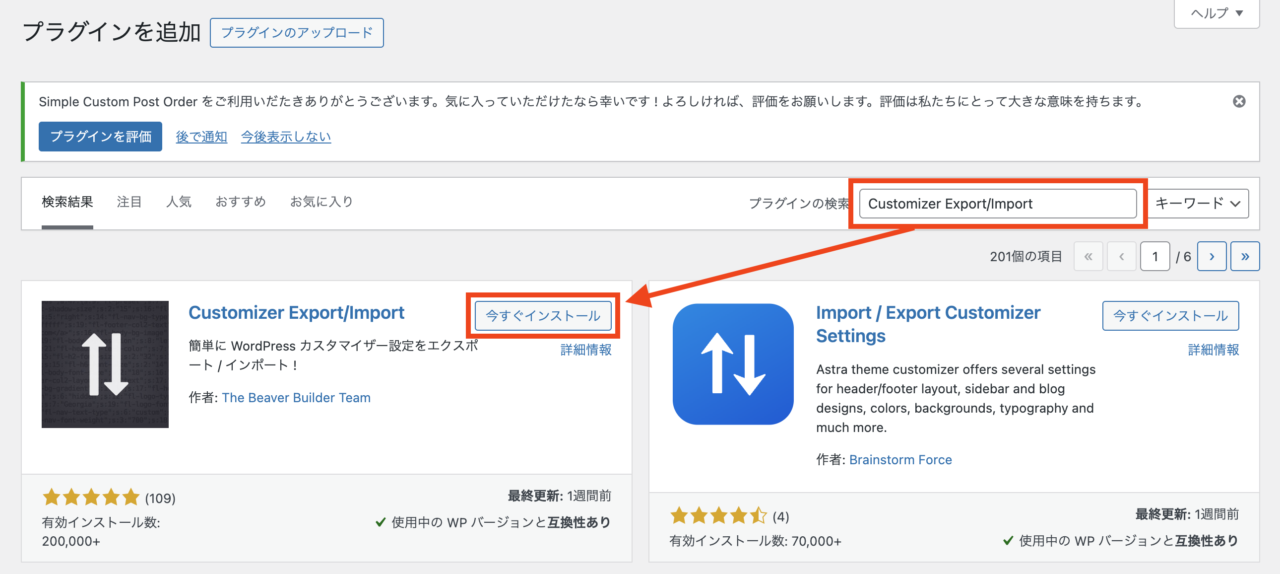Click the 今後表示しない link
This screenshot has width=1280, height=574.
pos(286,137)
